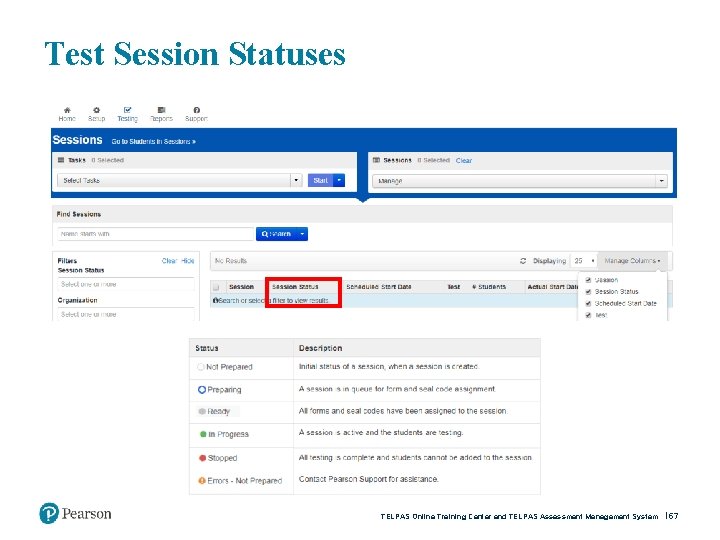Click the Start button
720x540 pixels.
[321, 180]
